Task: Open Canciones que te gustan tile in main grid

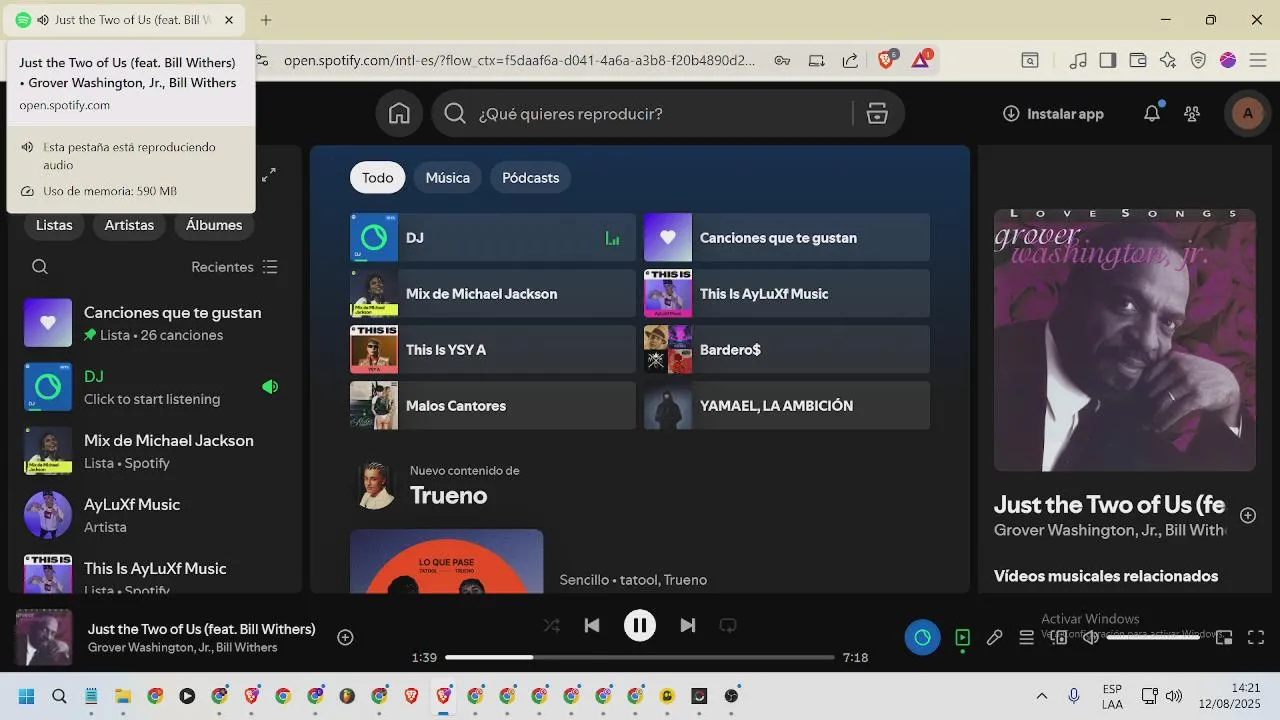Action: click(x=787, y=238)
